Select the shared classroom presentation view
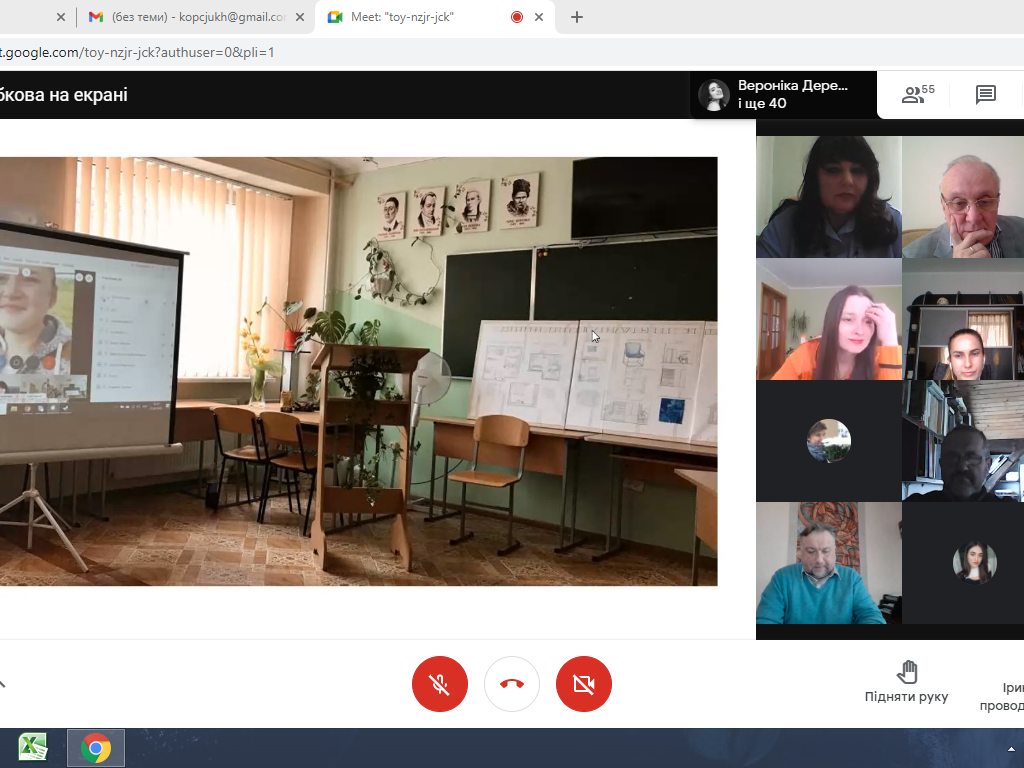Viewport: 1024px width, 768px height. (x=358, y=371)
